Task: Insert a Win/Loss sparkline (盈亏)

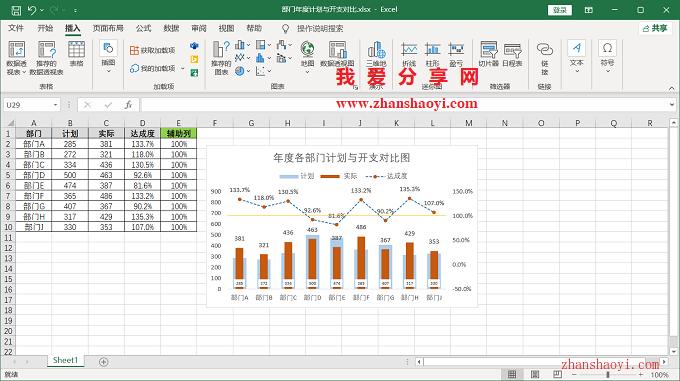Action: pyautogui.click(x=456, y=55)
